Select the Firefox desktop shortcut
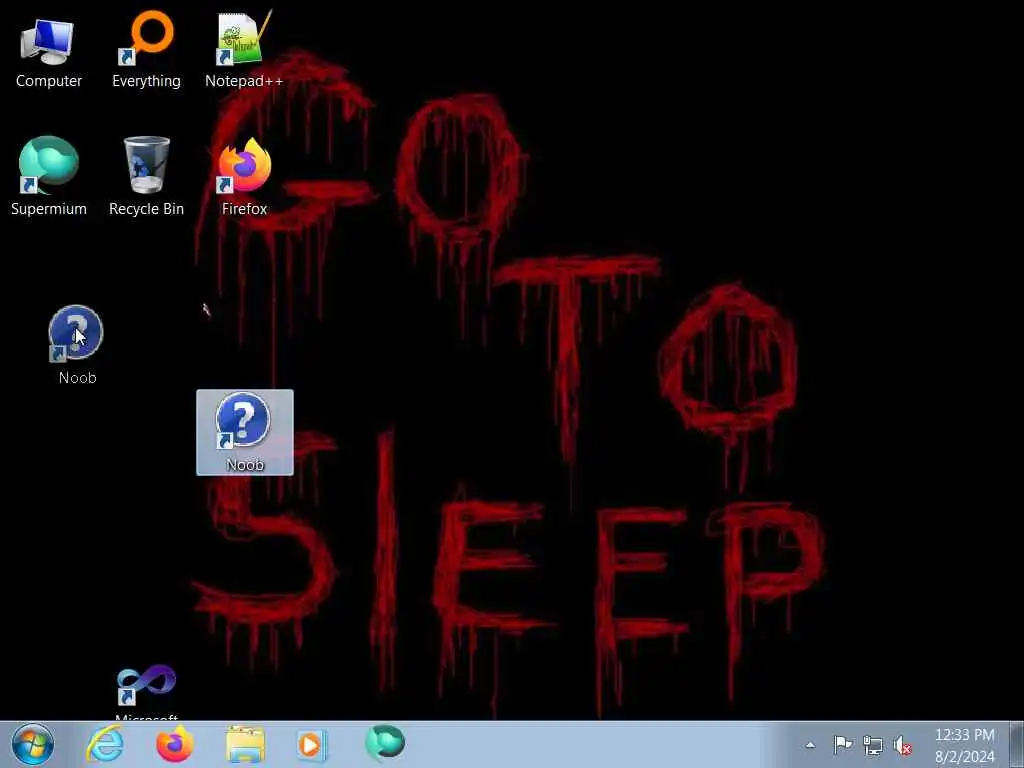The width and height of the screenshot is (1024, 768). click(x=244, y=176)
